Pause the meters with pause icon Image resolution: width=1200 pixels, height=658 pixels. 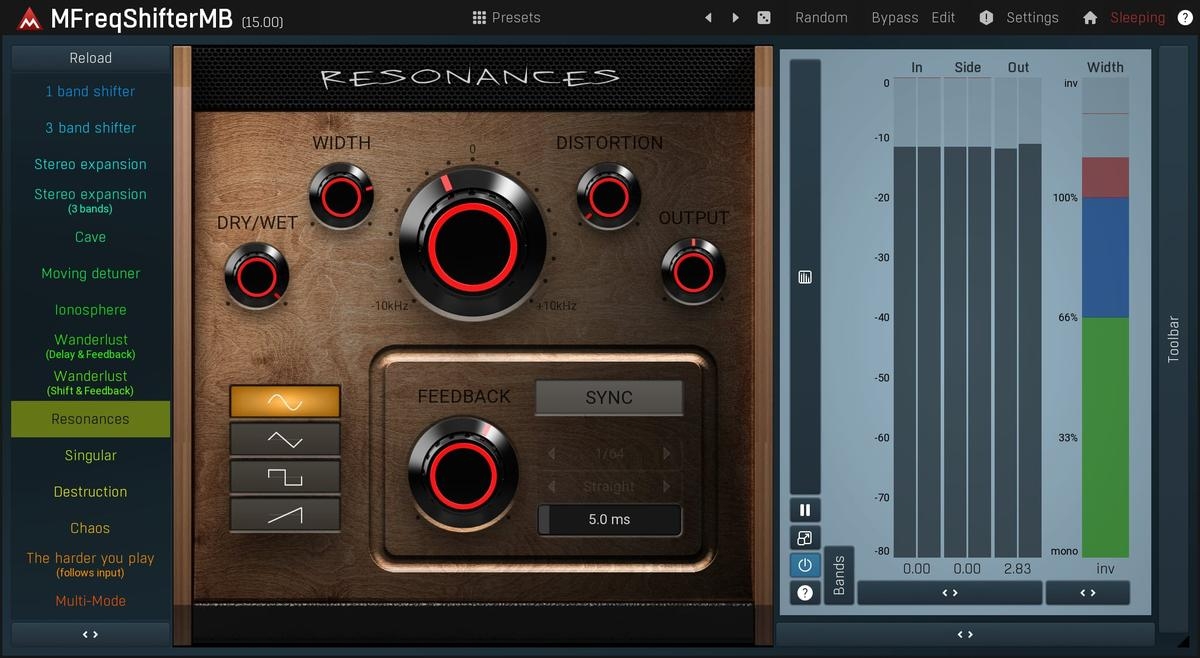point(805,510)
